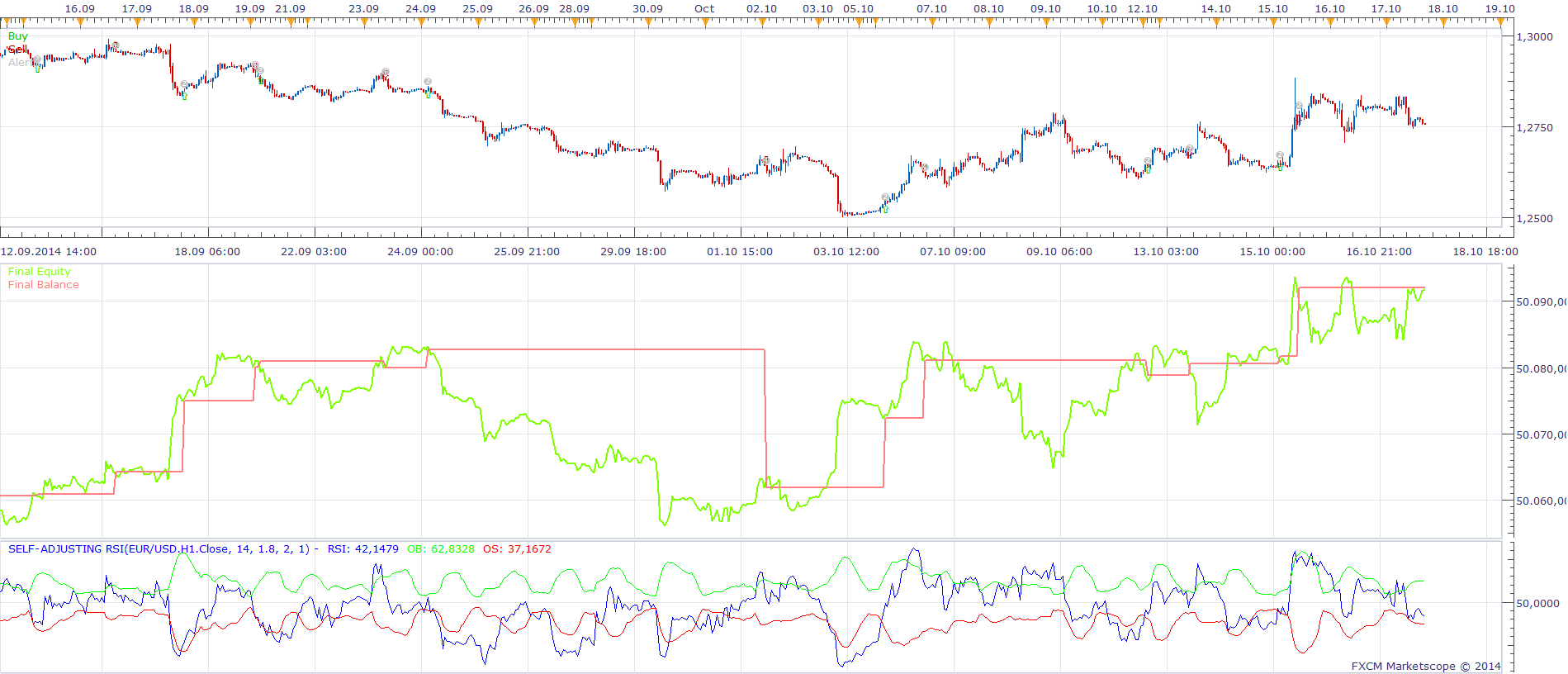Click gray trade marker after the 15.10 spike
Image resolution: width=1568 pixels, height=674 pixels.
1299,106
